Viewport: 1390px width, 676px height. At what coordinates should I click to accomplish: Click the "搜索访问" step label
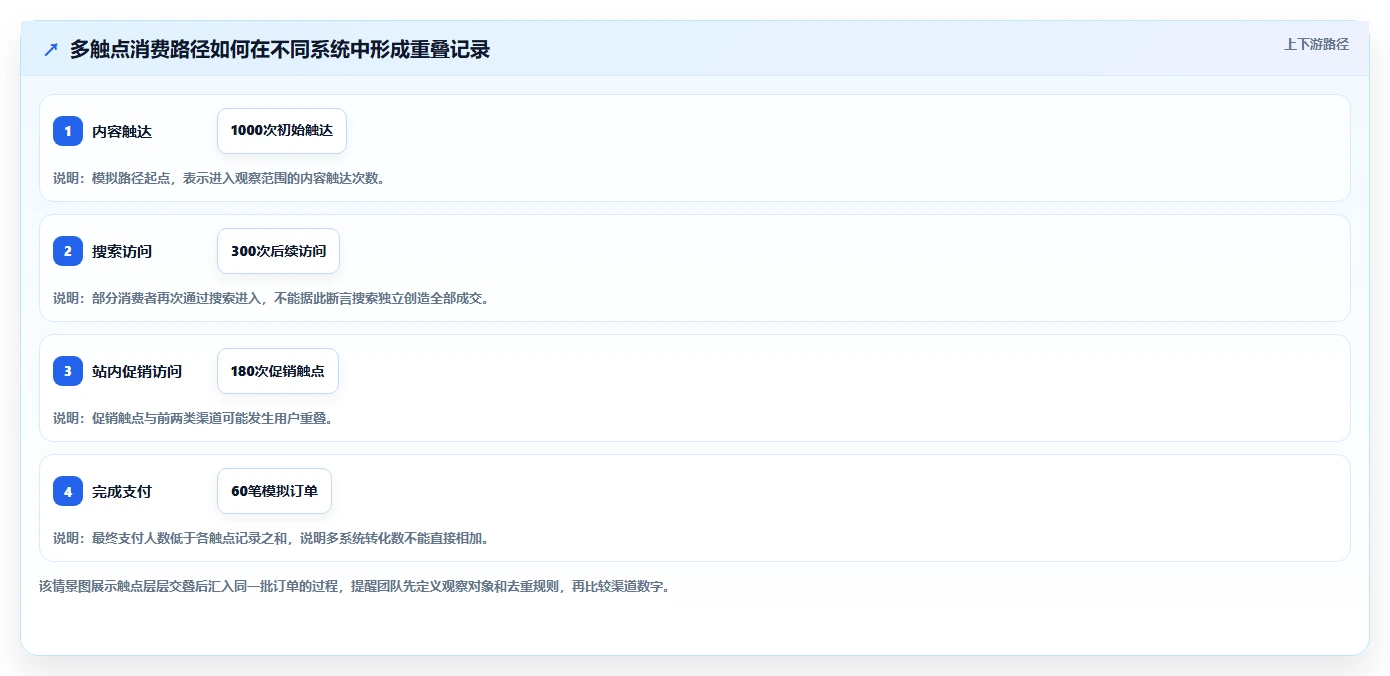coord(122,251)
